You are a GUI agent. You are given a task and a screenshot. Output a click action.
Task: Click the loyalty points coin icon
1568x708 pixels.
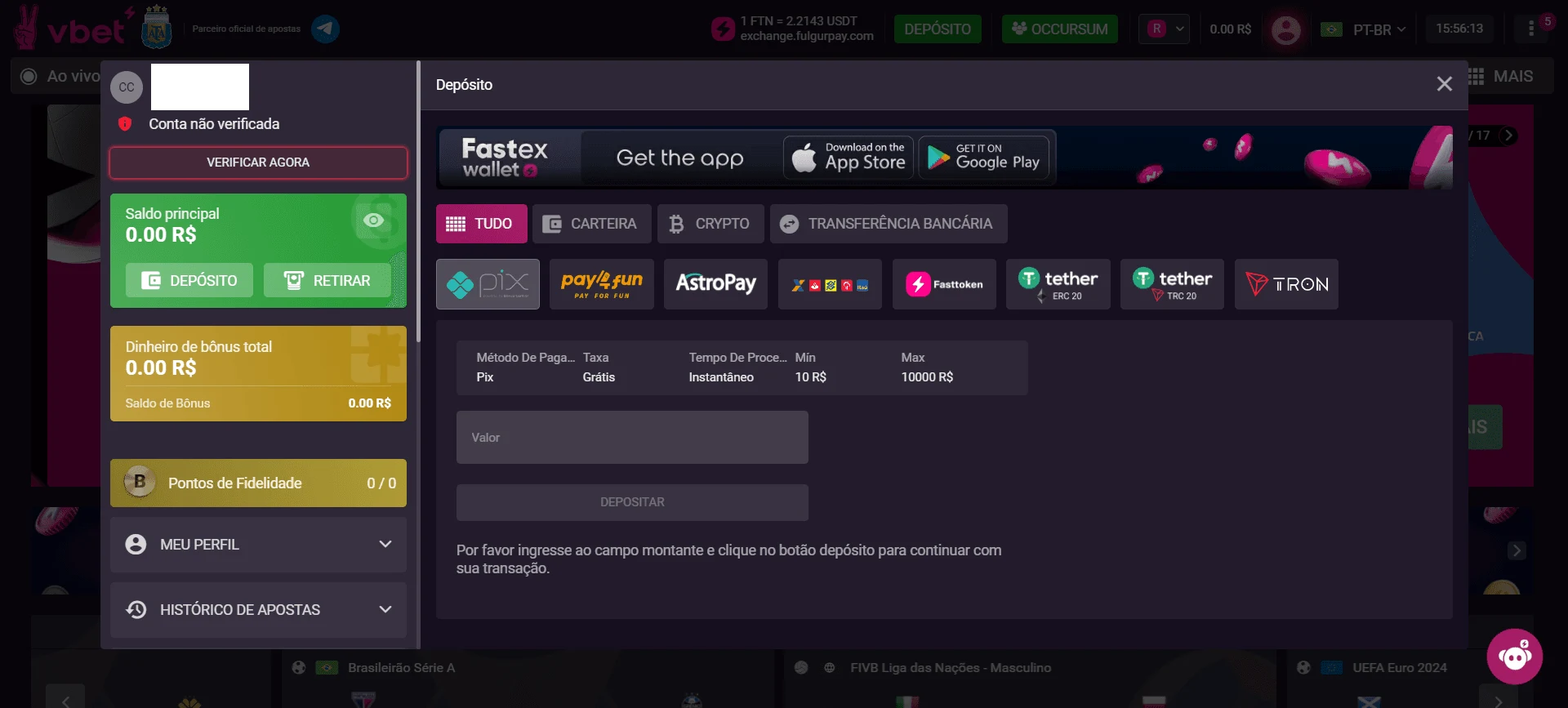point(140,482)
